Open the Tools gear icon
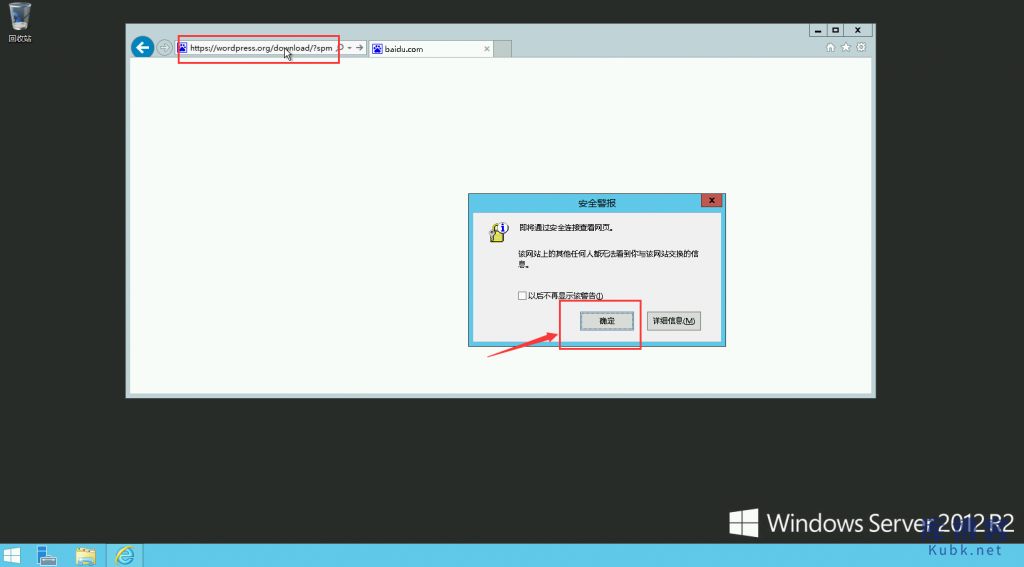Viewport: 1024px width, 567px height. tap(861, 47)
